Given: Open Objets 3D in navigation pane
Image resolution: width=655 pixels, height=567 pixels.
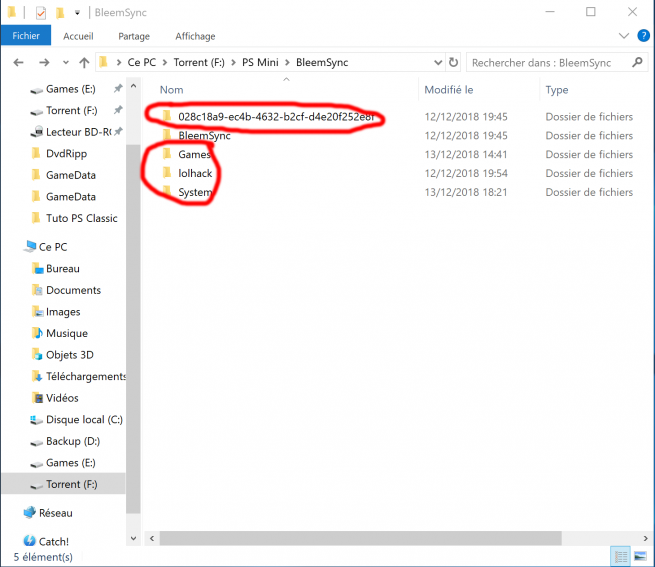Looking at the screenshot, I should (69, 355).
